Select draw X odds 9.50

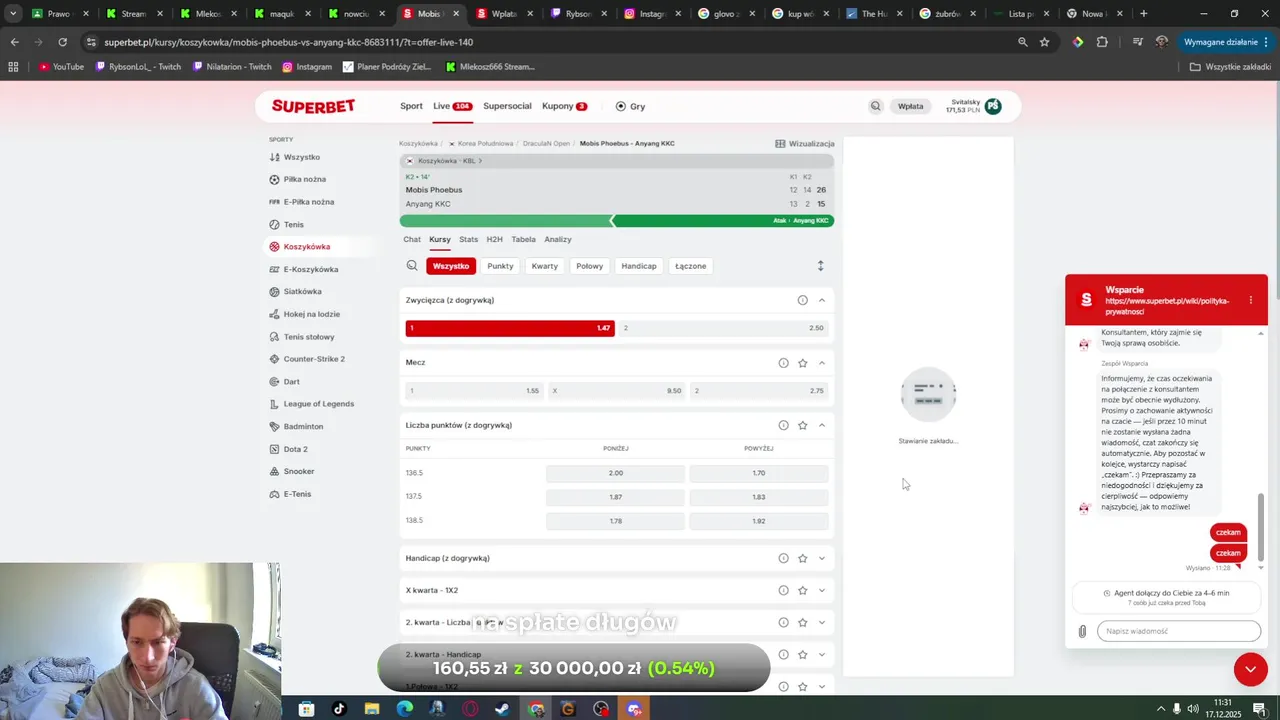tap(617, 391)
